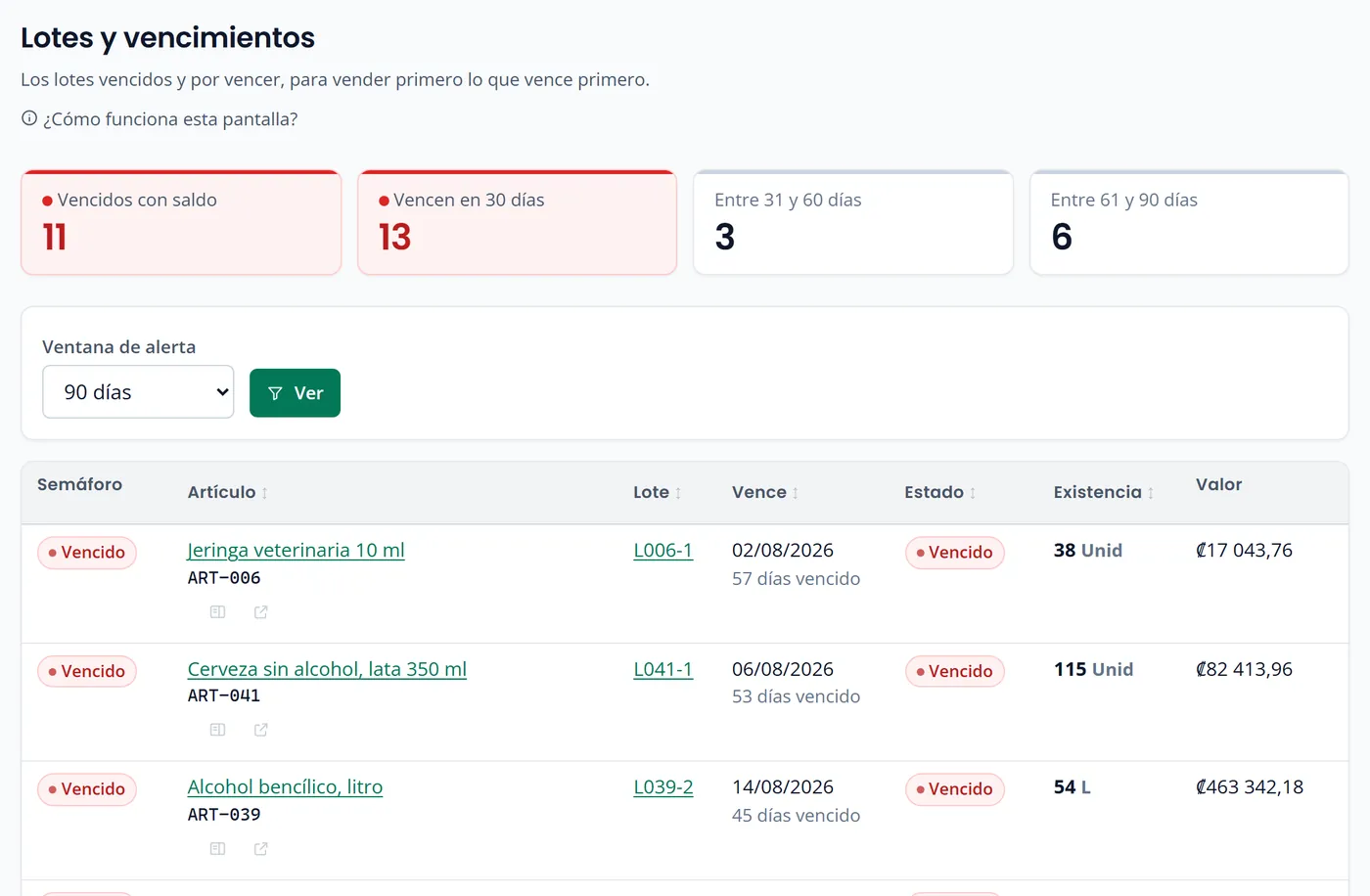
Task: Click the "45 días vencido" text
Action: click(797, 816)
